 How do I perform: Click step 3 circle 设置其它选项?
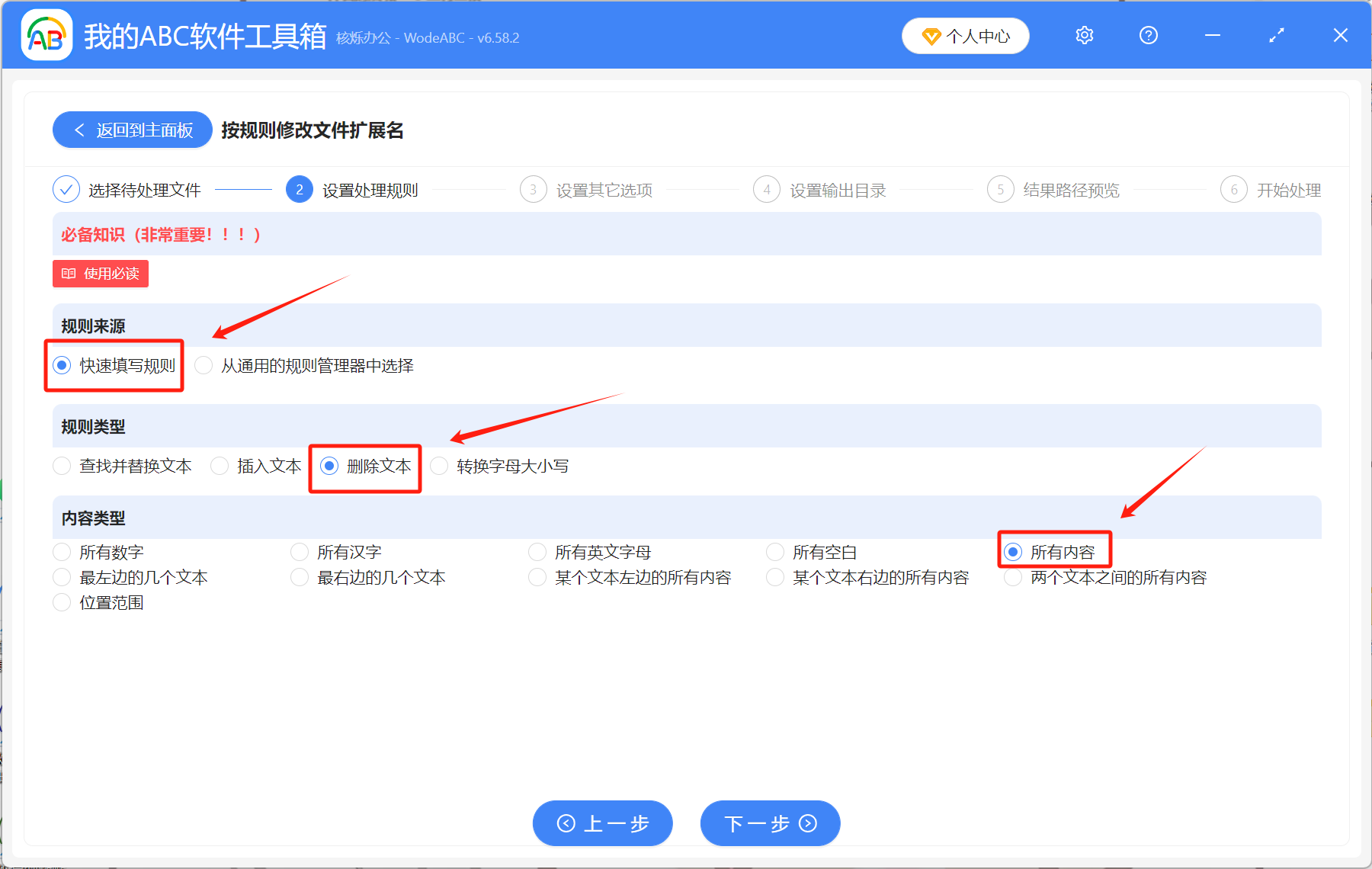533,190
